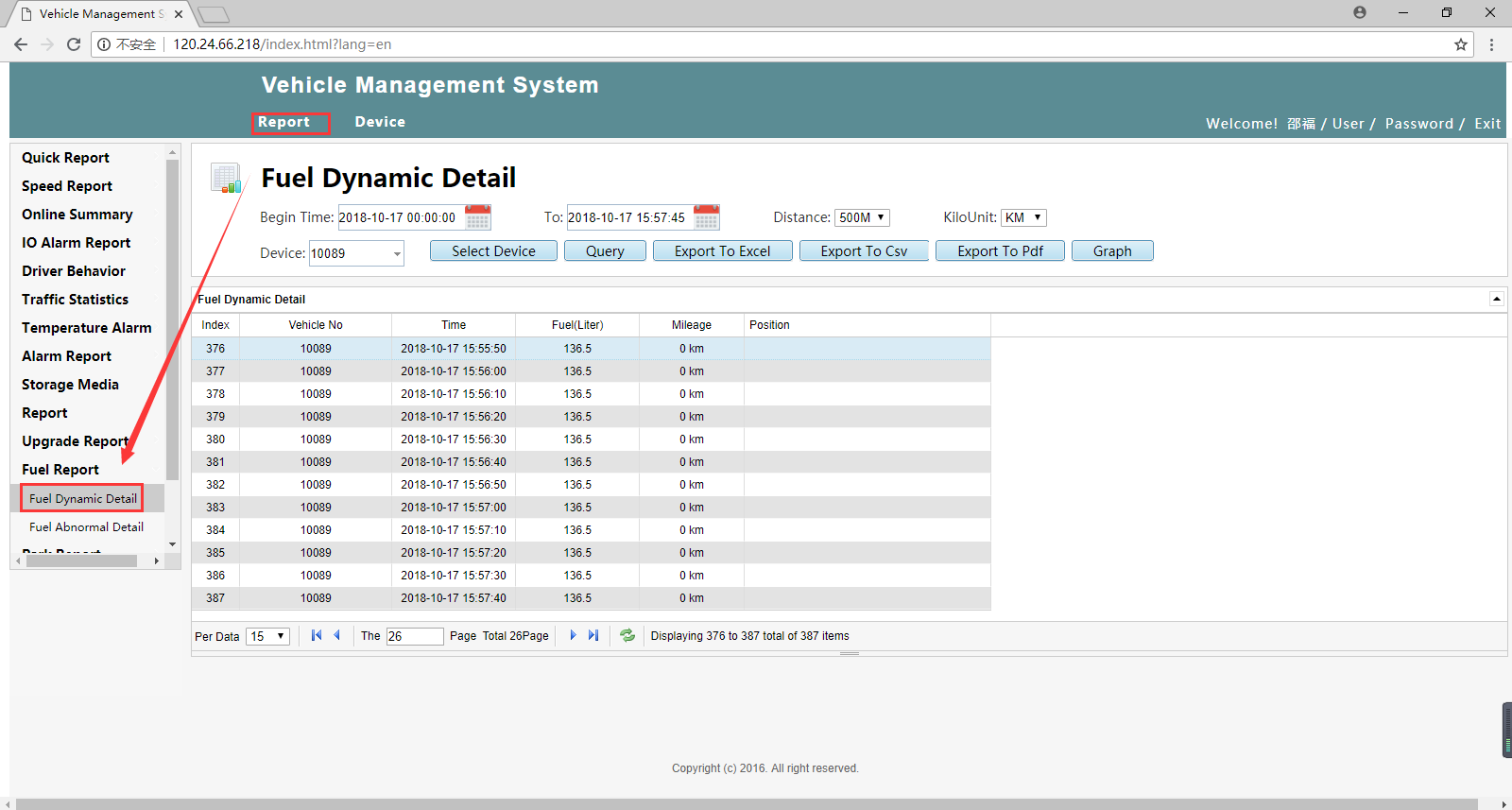Open the KiloUnit dropdown showing KM
Screen dimensions: 1512x810
point(1023,217)
